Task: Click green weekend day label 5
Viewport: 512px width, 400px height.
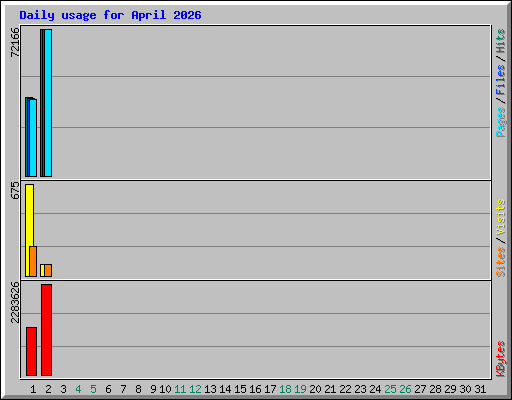Action: [93, 389]
